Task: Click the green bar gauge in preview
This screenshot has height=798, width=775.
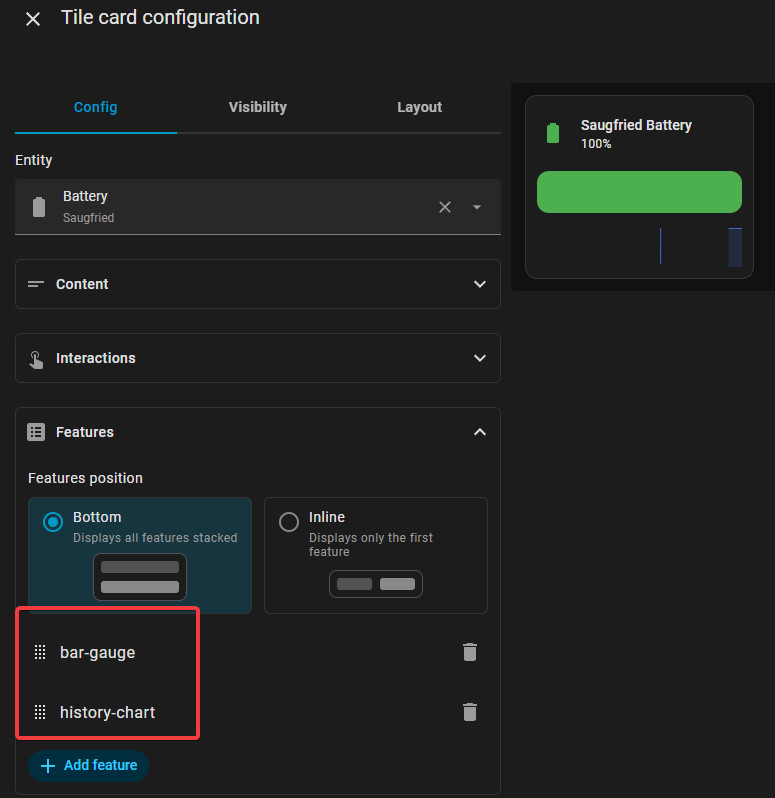Action: point(639,192)
